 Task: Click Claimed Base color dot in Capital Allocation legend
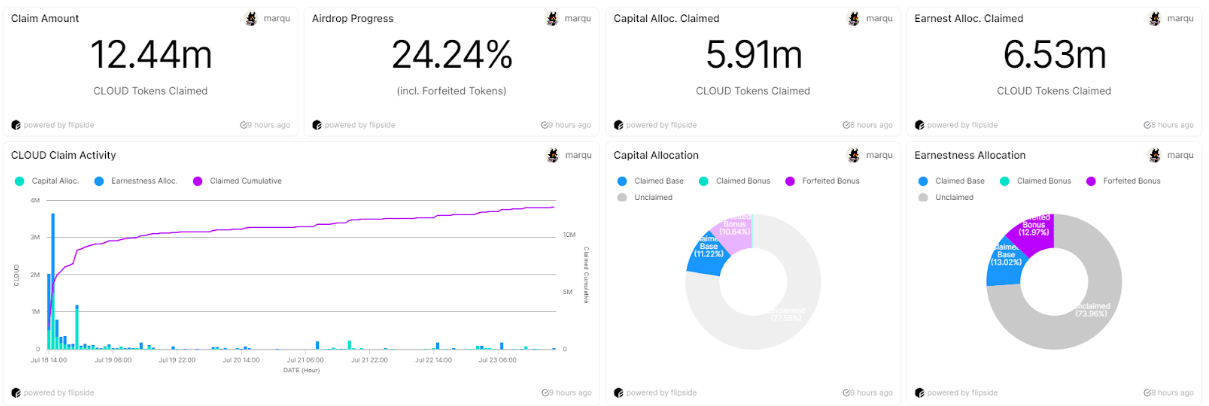[623, 181]
